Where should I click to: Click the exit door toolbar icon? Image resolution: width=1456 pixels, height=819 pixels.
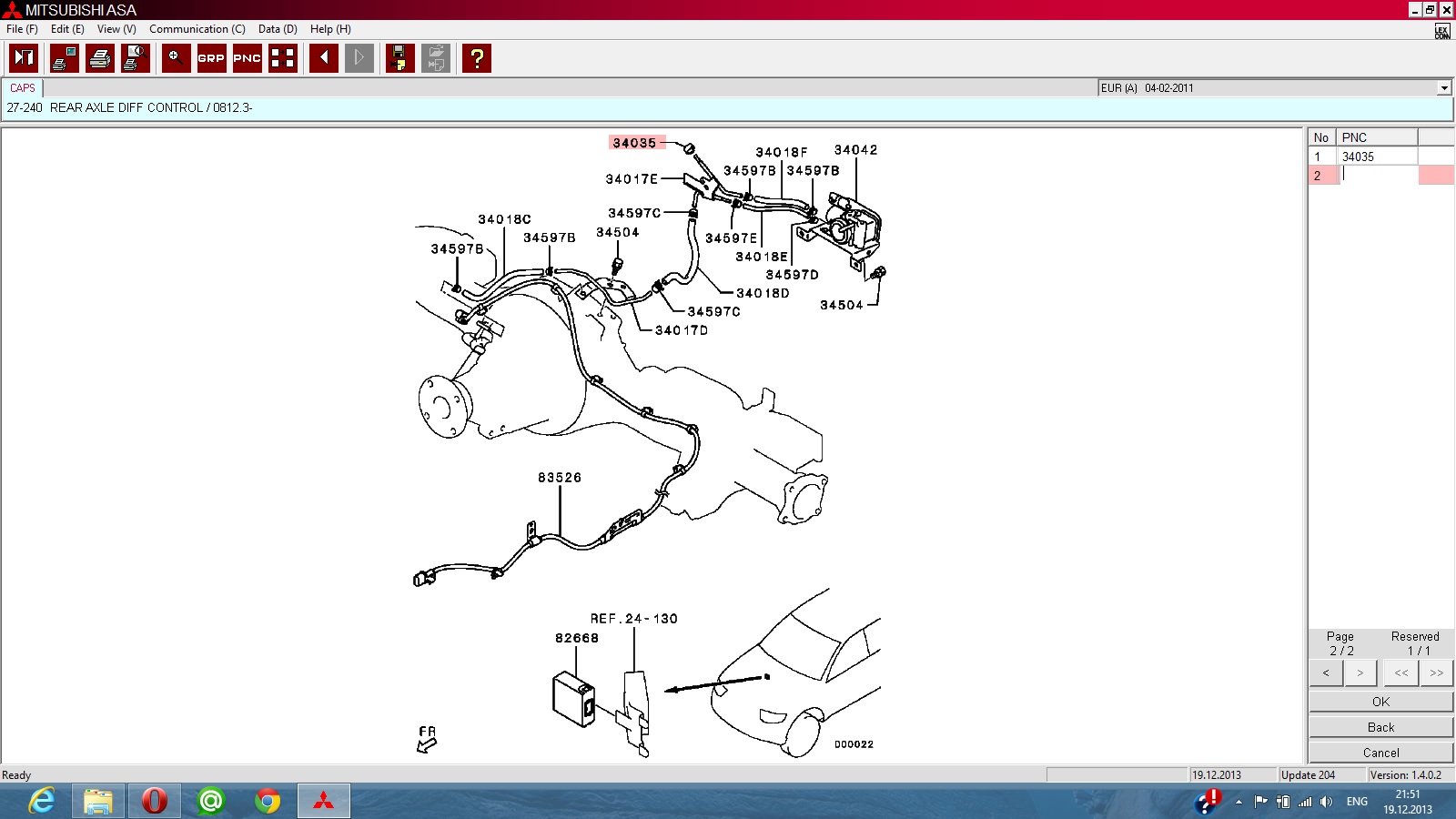click(24, 58)
